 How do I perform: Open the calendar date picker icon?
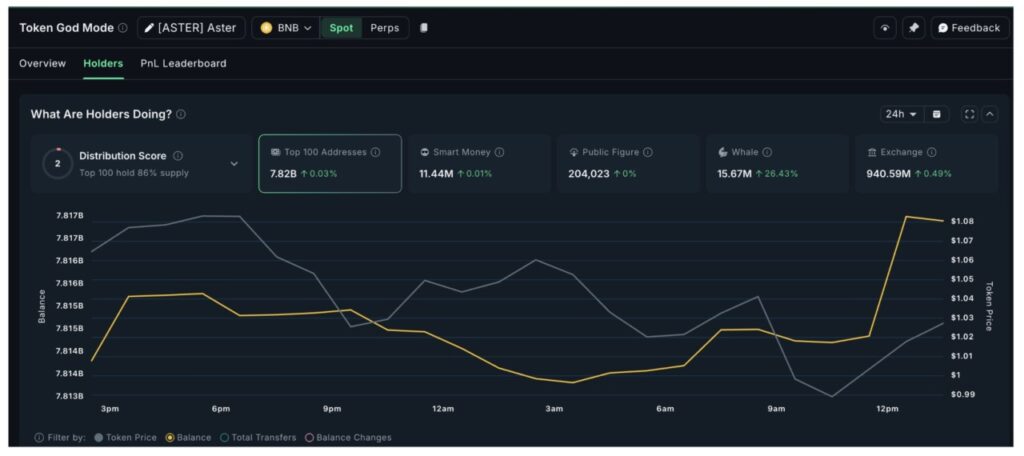coord(937,114)
